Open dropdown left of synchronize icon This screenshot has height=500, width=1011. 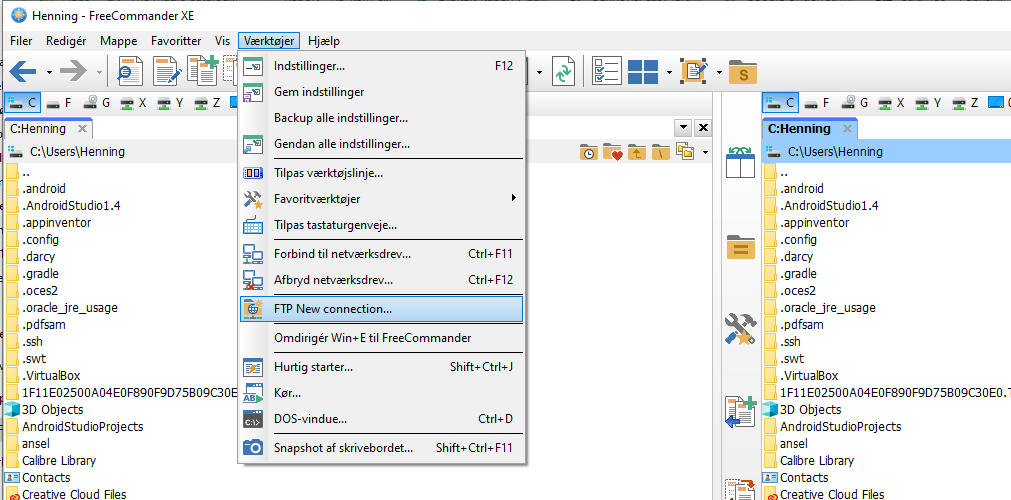coord(540,72)
